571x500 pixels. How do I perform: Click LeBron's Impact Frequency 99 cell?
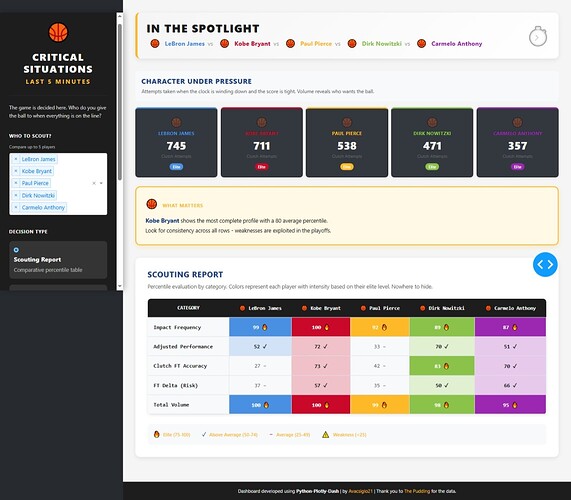pyautogui.click(x=260, y=327)
